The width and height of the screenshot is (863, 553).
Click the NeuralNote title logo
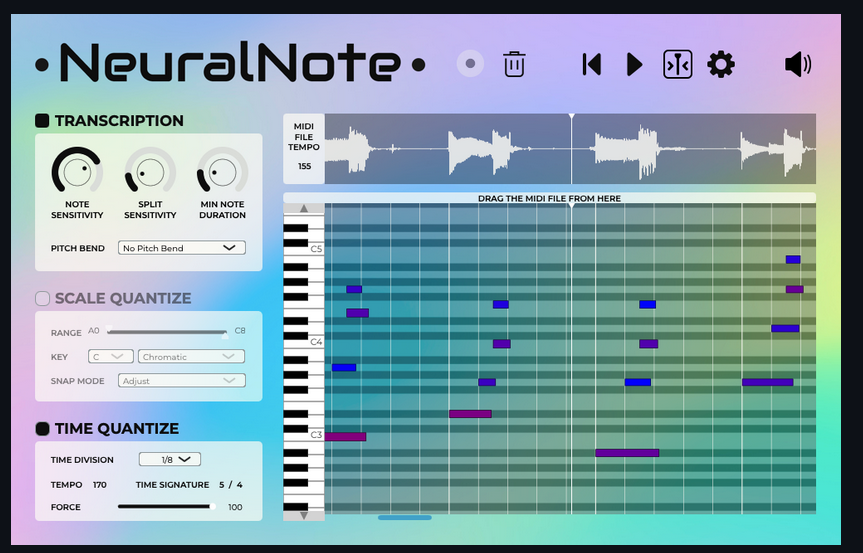230,63
